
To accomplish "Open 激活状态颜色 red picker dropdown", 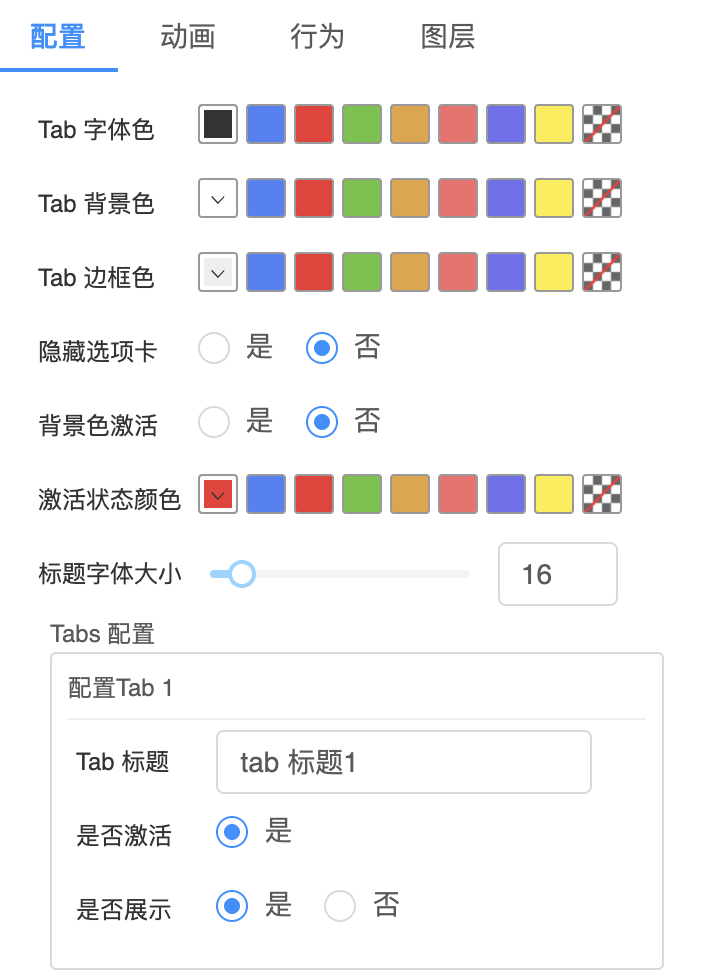I will coord(218,494).
